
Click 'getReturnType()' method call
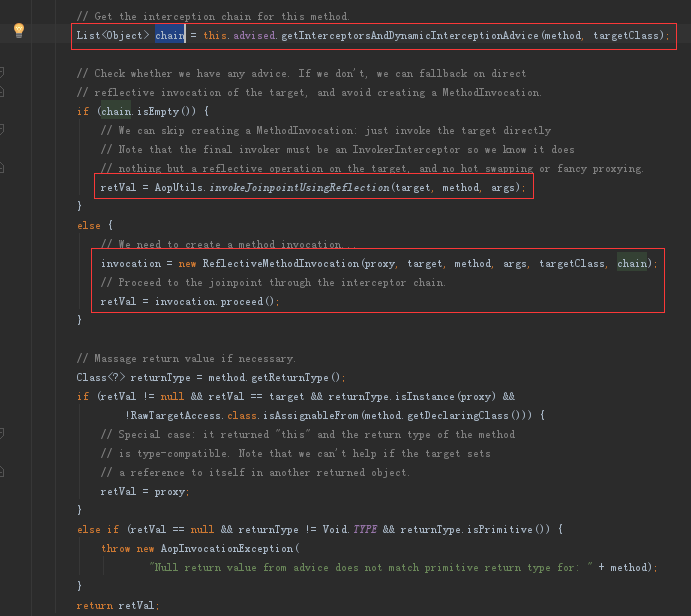pos(296,378)
